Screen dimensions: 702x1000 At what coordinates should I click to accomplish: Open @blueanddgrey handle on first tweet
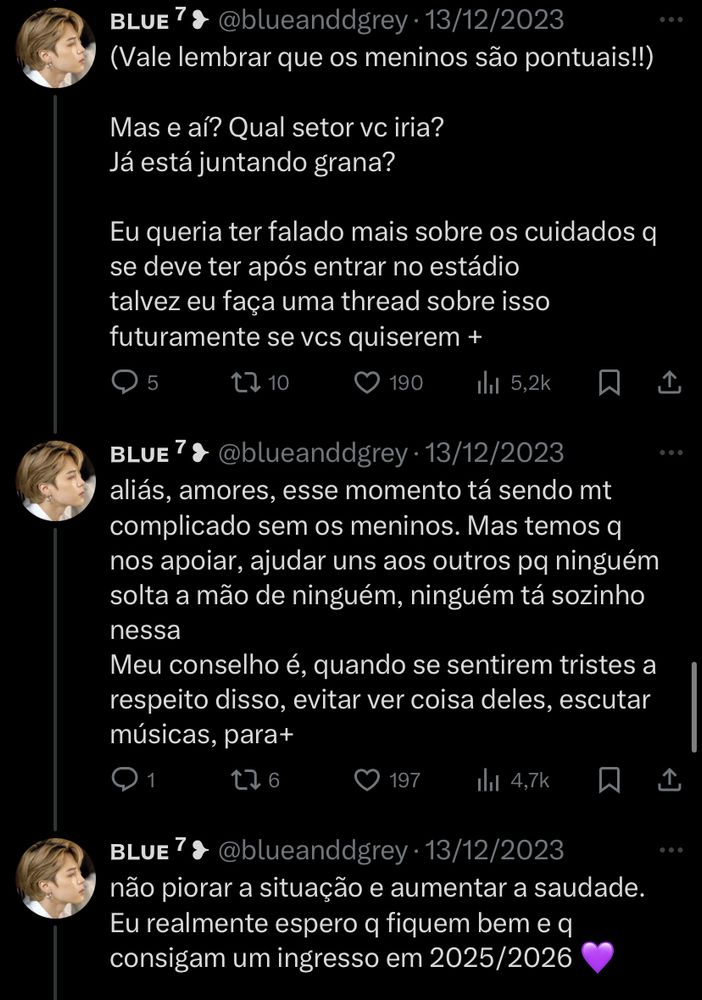(312, 20)
